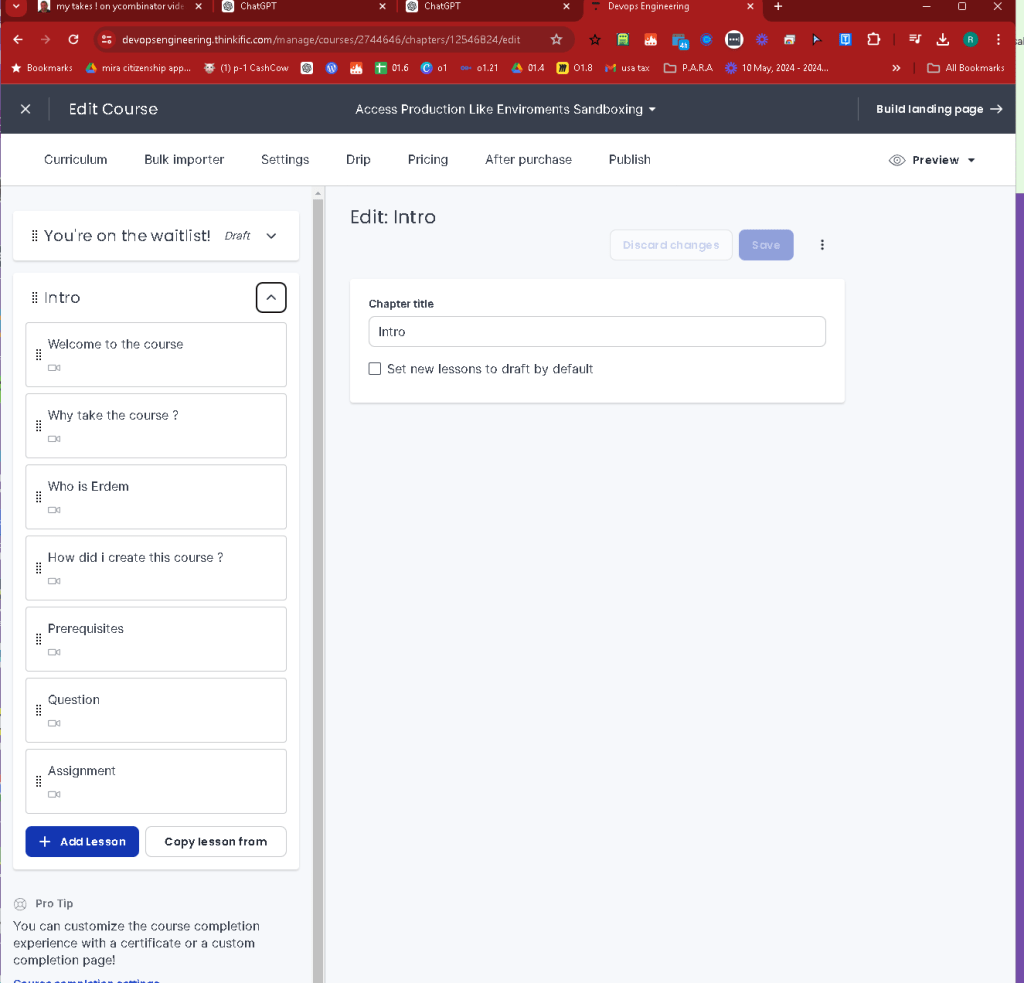Open a new browser tab

tap(778, 7)
